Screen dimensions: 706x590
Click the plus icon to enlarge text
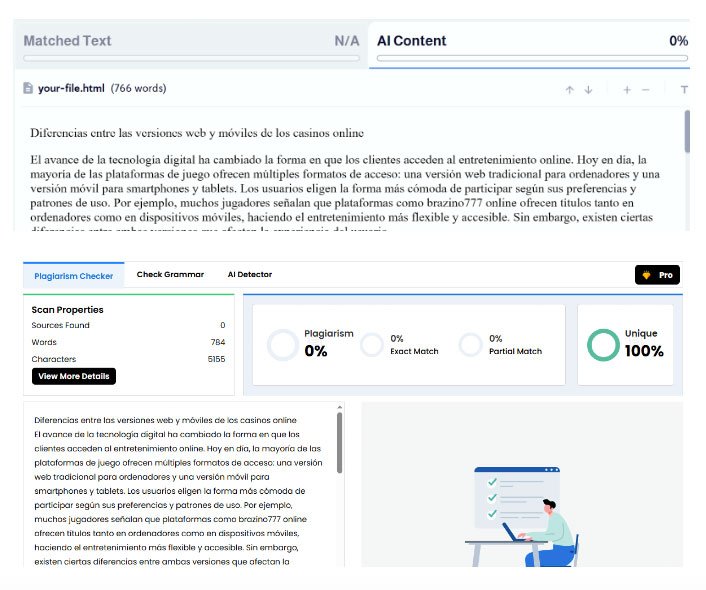[x=627, y=89]
